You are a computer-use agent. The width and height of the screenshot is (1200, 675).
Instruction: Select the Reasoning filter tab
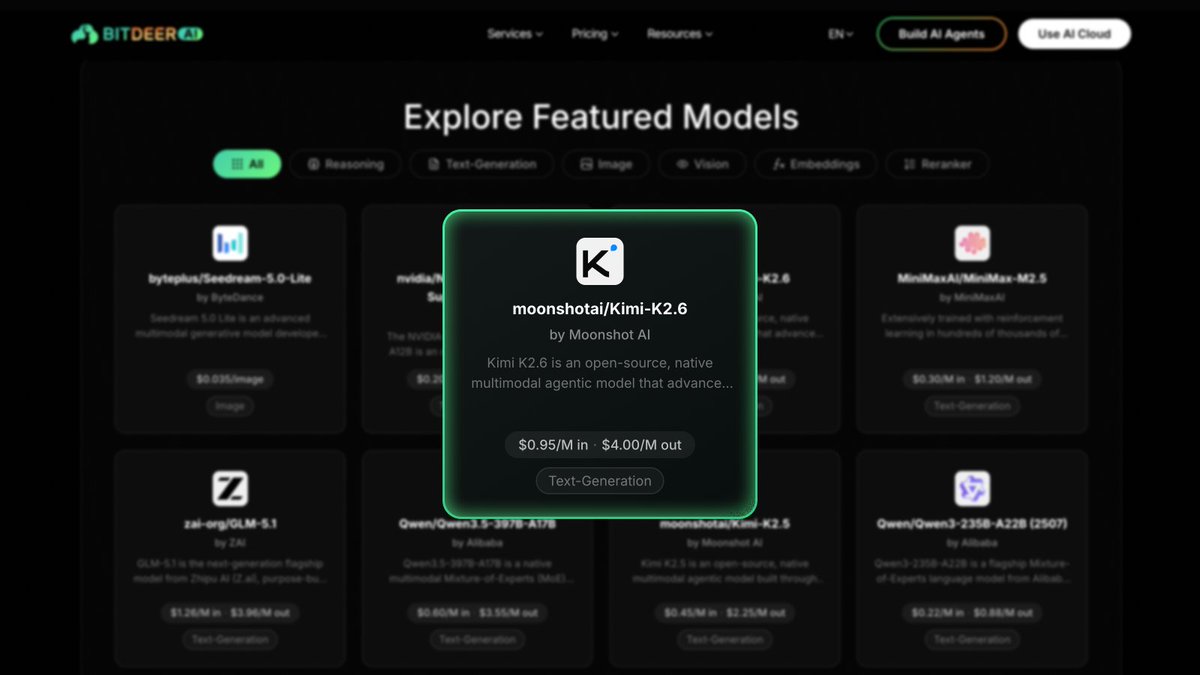[345, 164]
